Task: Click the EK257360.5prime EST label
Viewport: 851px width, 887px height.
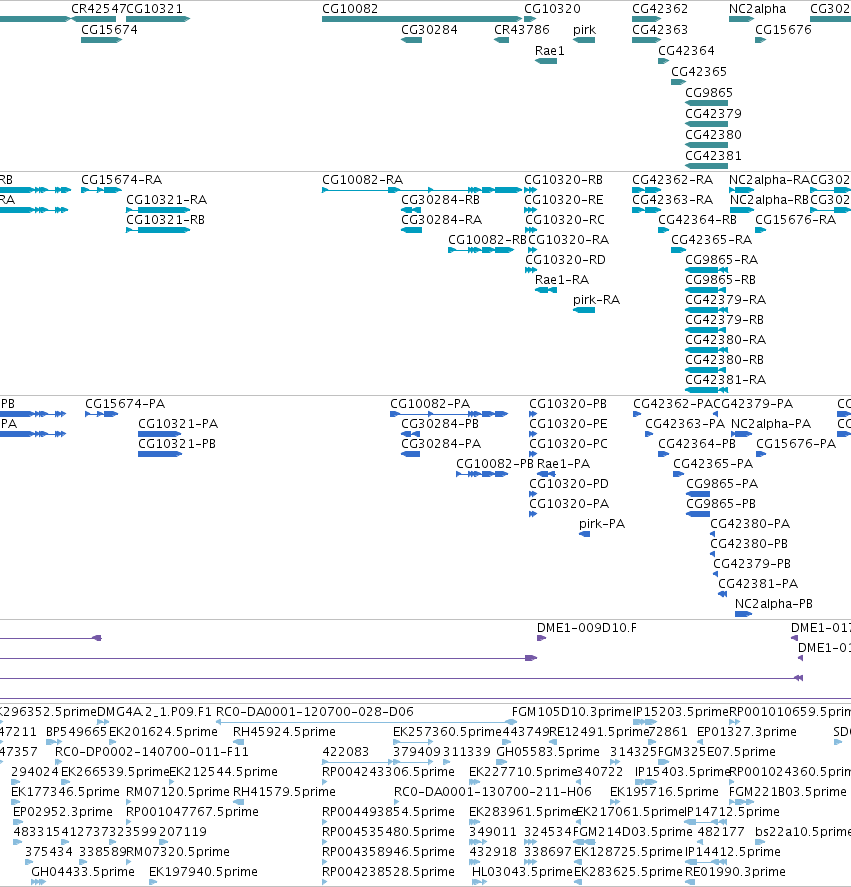Action: pyautogui.click(x=448, y=731)
